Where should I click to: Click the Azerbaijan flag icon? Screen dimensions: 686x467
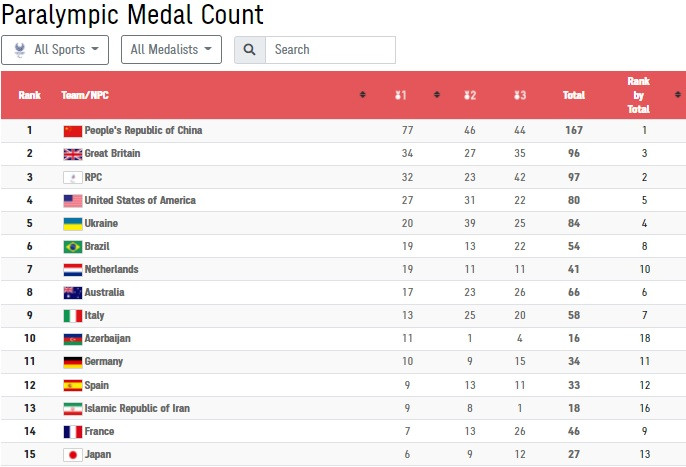[73, 339]
